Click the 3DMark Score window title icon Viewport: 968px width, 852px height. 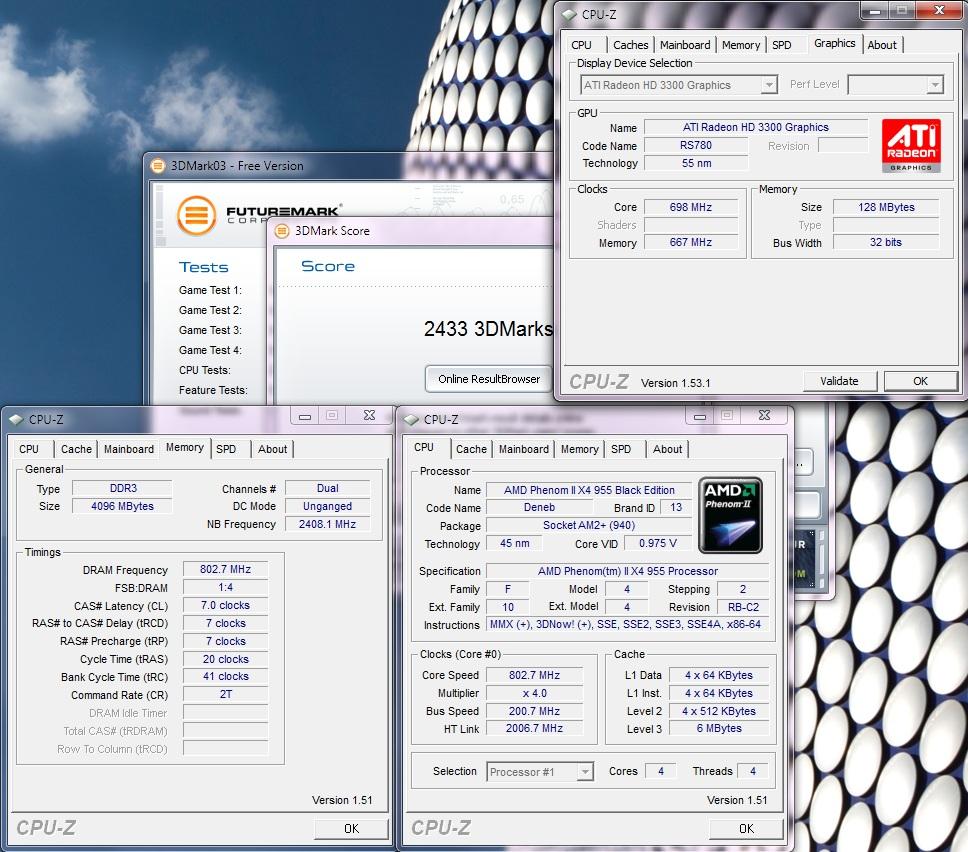tap(282, 231)
